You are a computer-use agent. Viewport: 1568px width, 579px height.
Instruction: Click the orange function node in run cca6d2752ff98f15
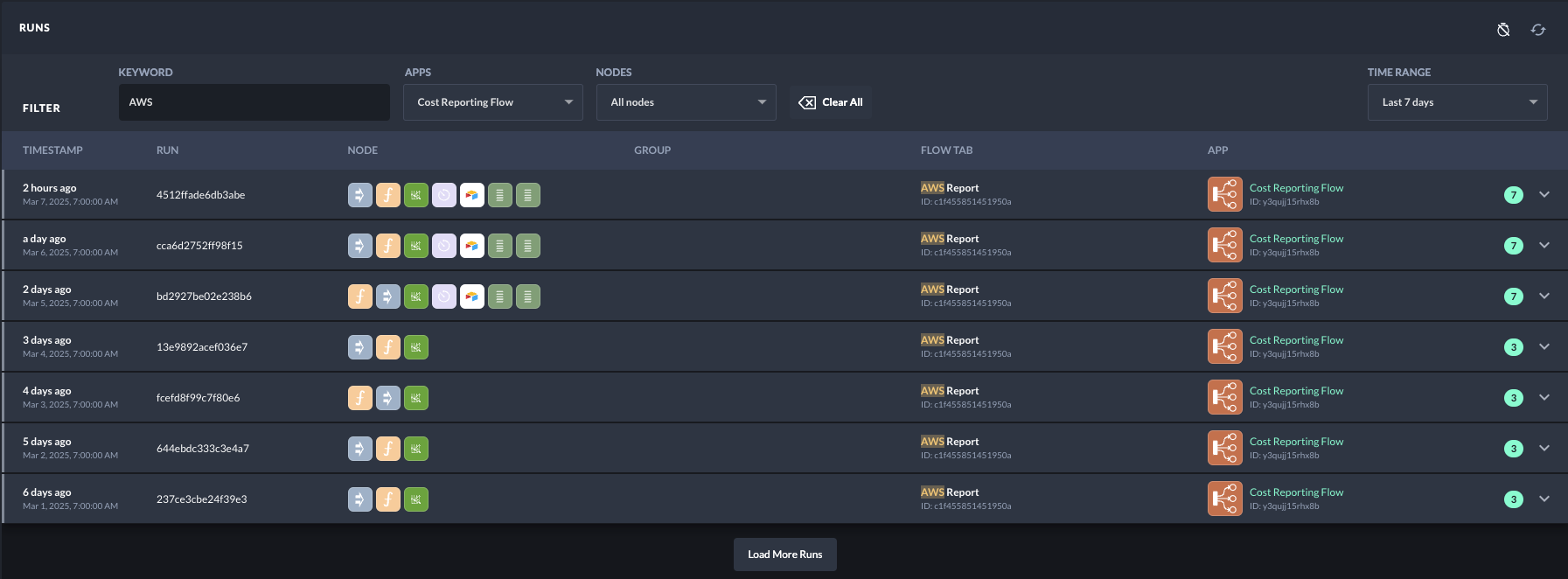click(x=388, y=246)
